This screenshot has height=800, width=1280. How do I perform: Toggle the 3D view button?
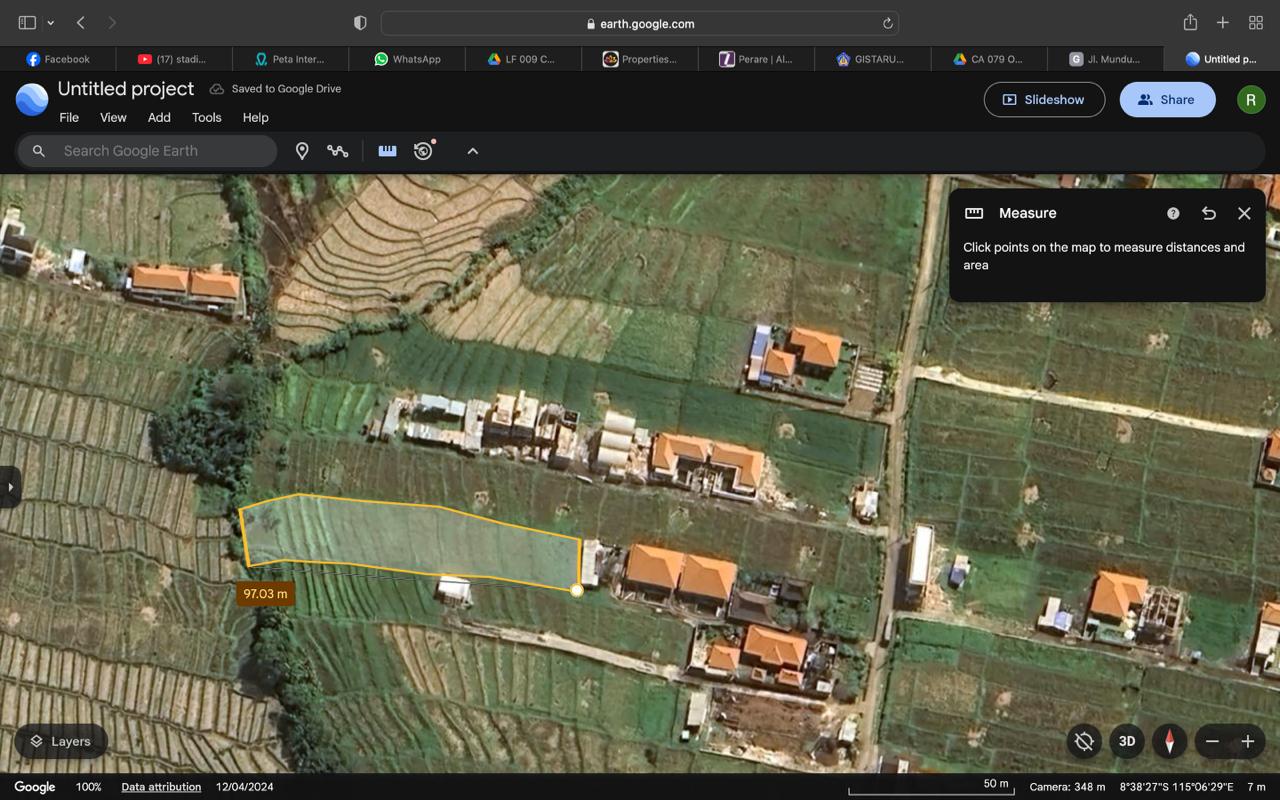click(1127, 741)
